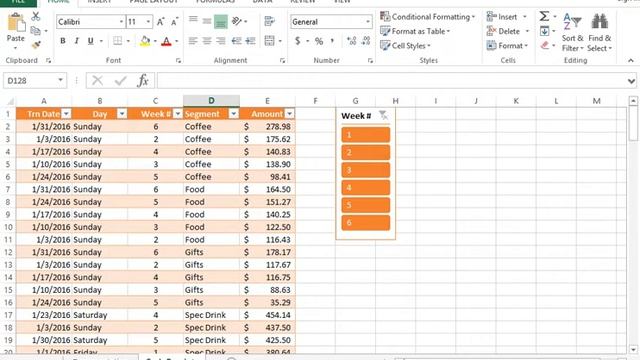Image resolution: width=640 pixels, height=360 pixels.
Task: Open the General number format dropdown
Action: [x=368, y=22]
